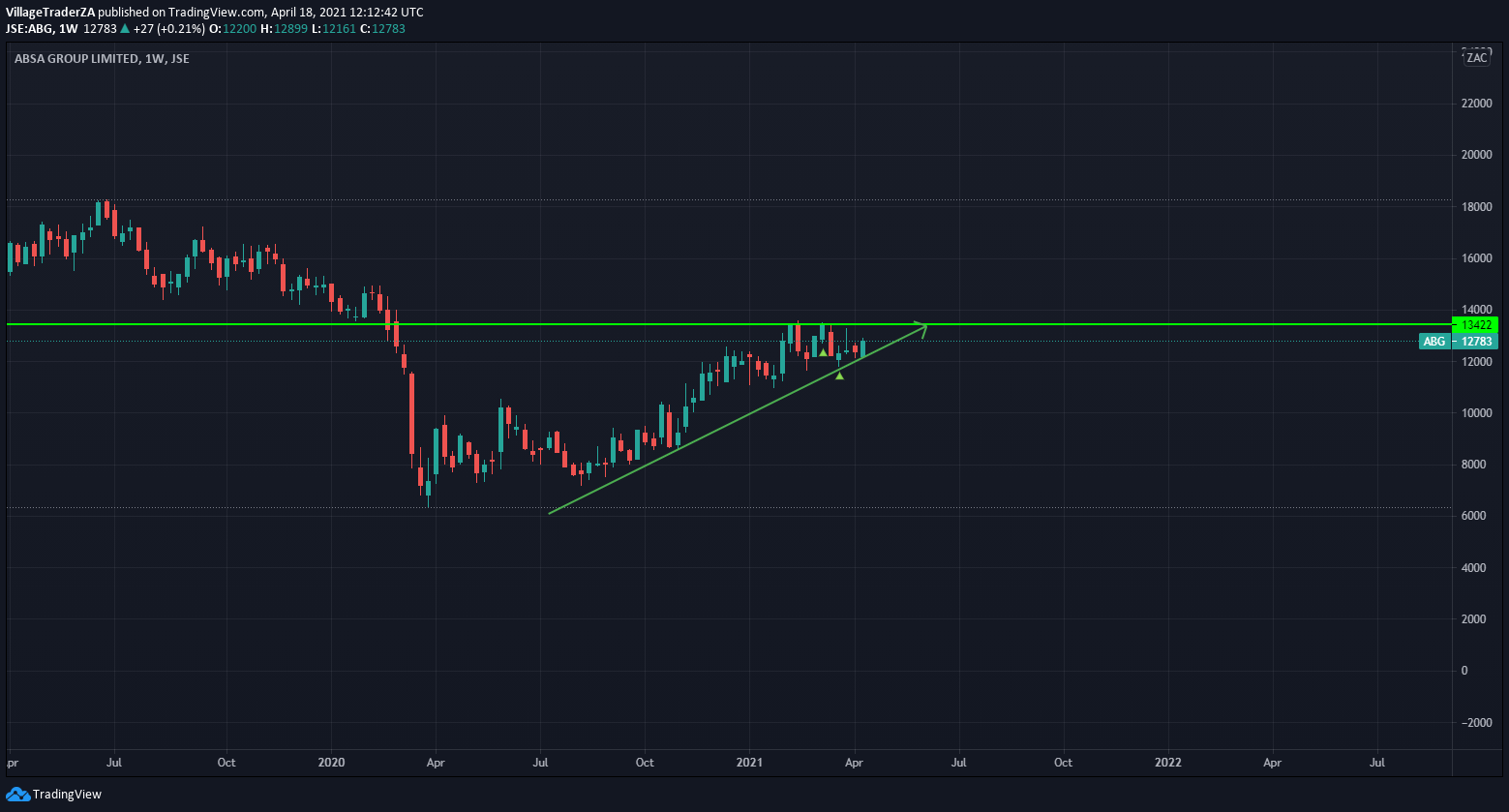1509x812 pixels.
Task: Select the ABG symbol tag on the price axis
Action: tap(1434, 342)
